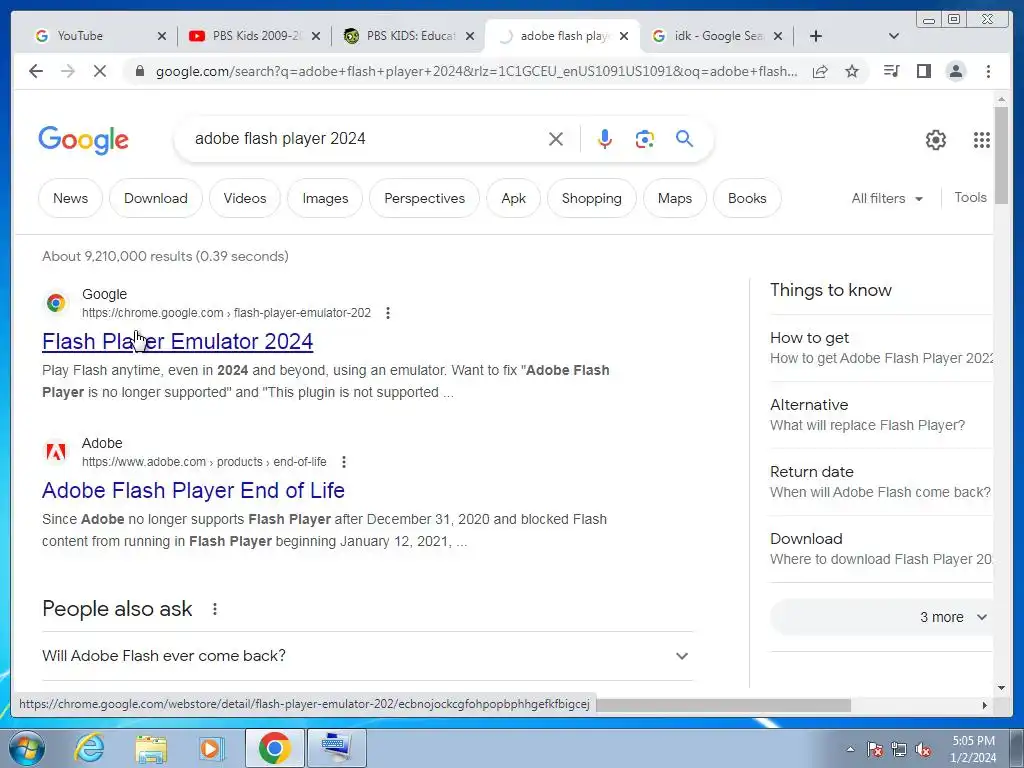Open the Google apps grid
The height and width of the screenshot is (768, 1024).
click(x=982, y=140)
